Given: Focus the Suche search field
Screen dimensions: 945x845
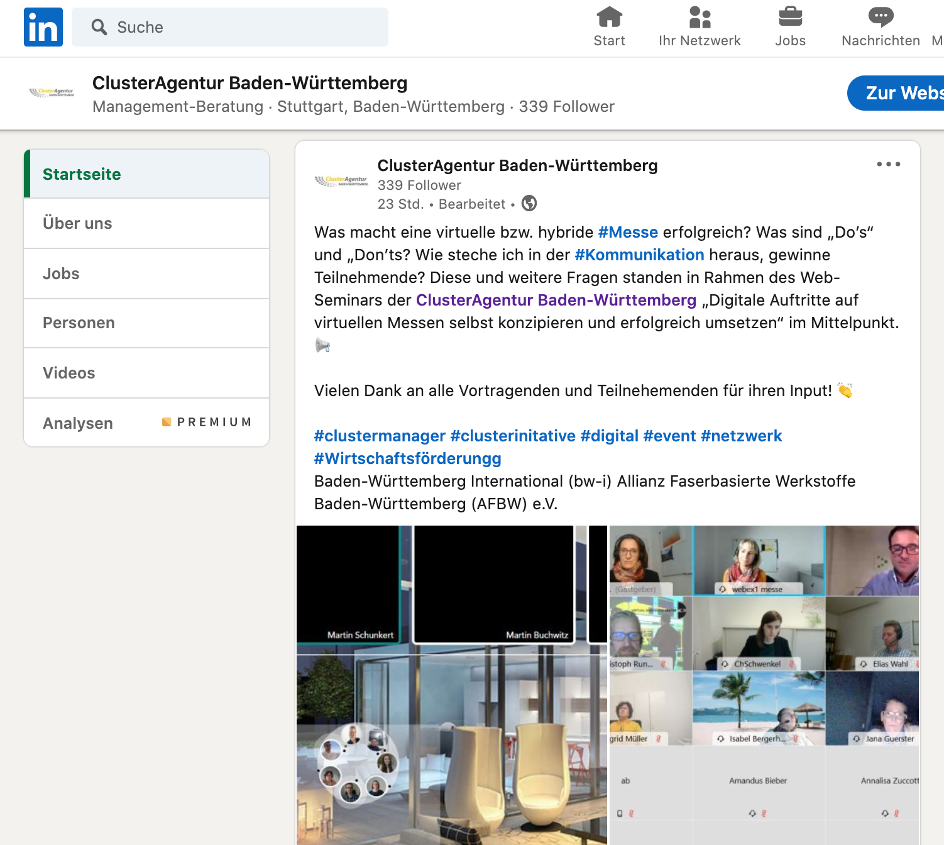Looking at the screenshot, I should coord(230,27).
